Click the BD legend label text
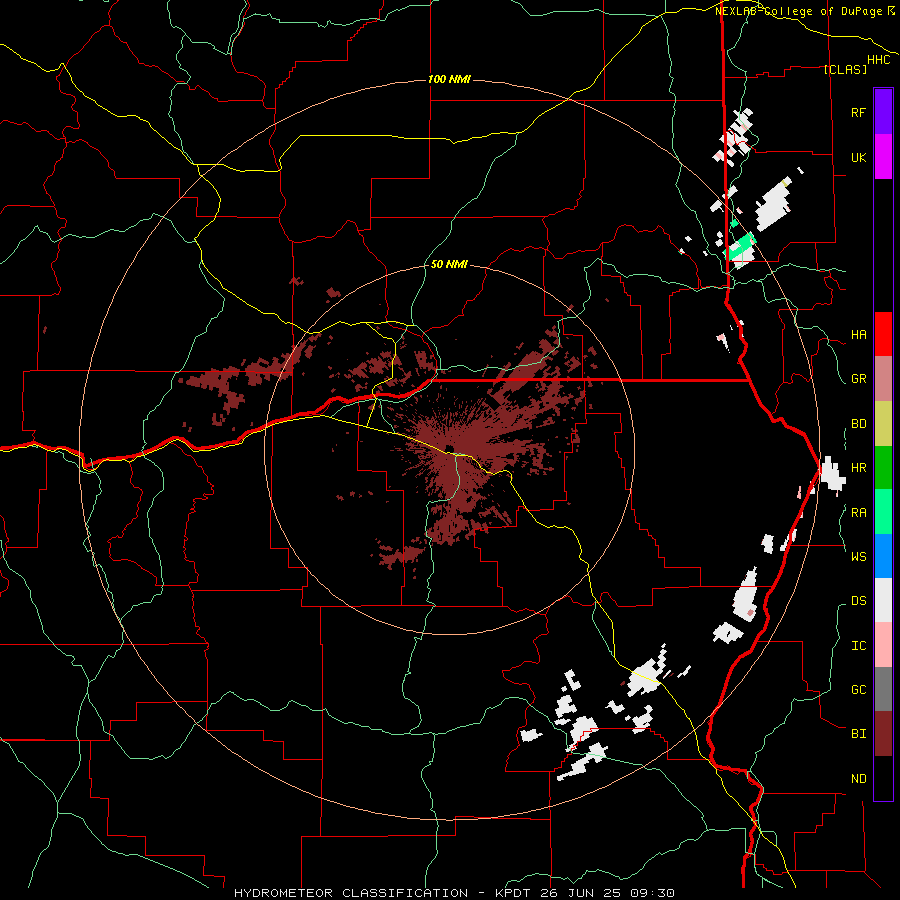900x900 pixels. click(x=858, y=424)
